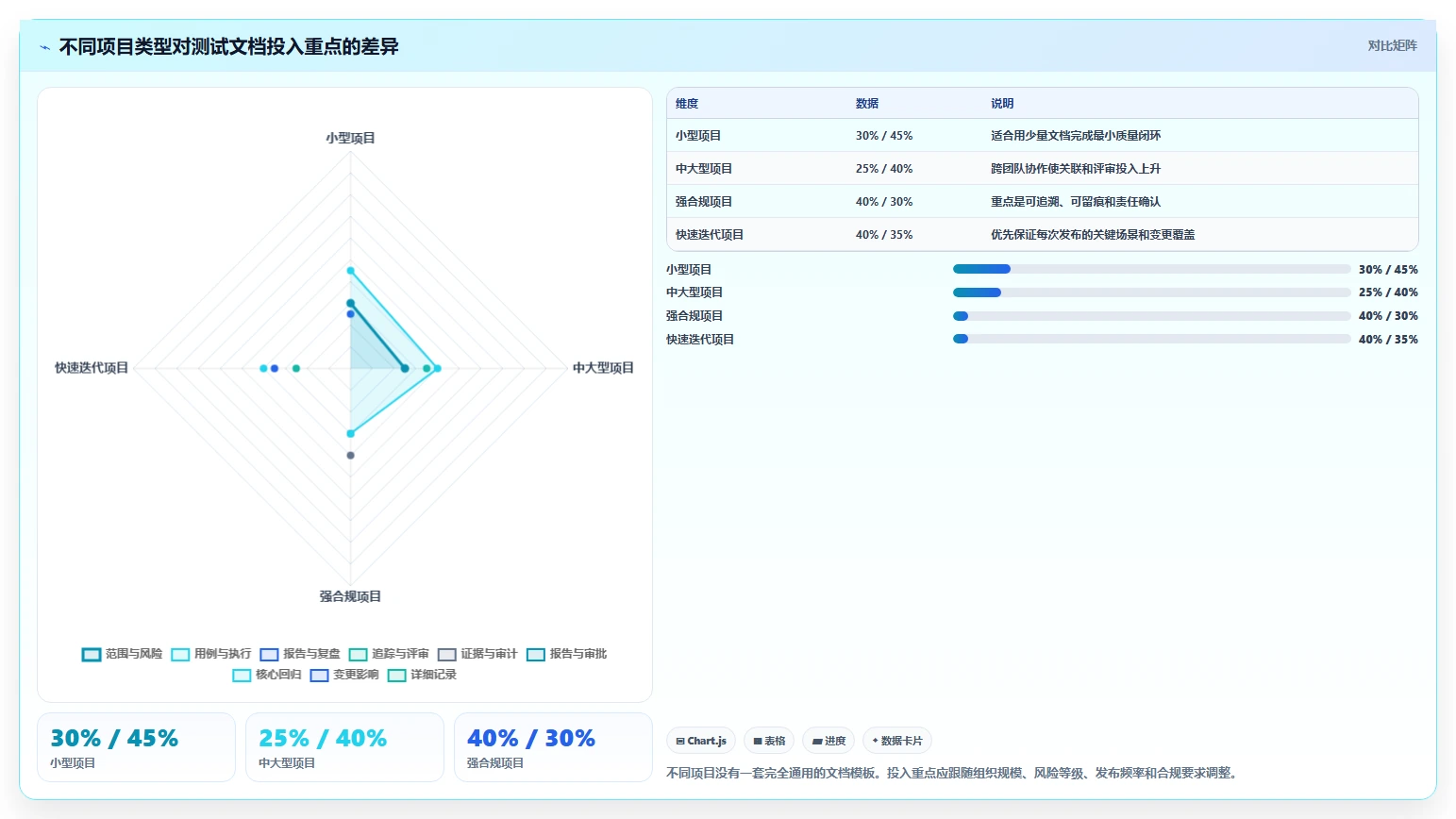1456x819 pixels.
Task: Toggle the 追踪与评审 legend series
Action: point(389,654)
